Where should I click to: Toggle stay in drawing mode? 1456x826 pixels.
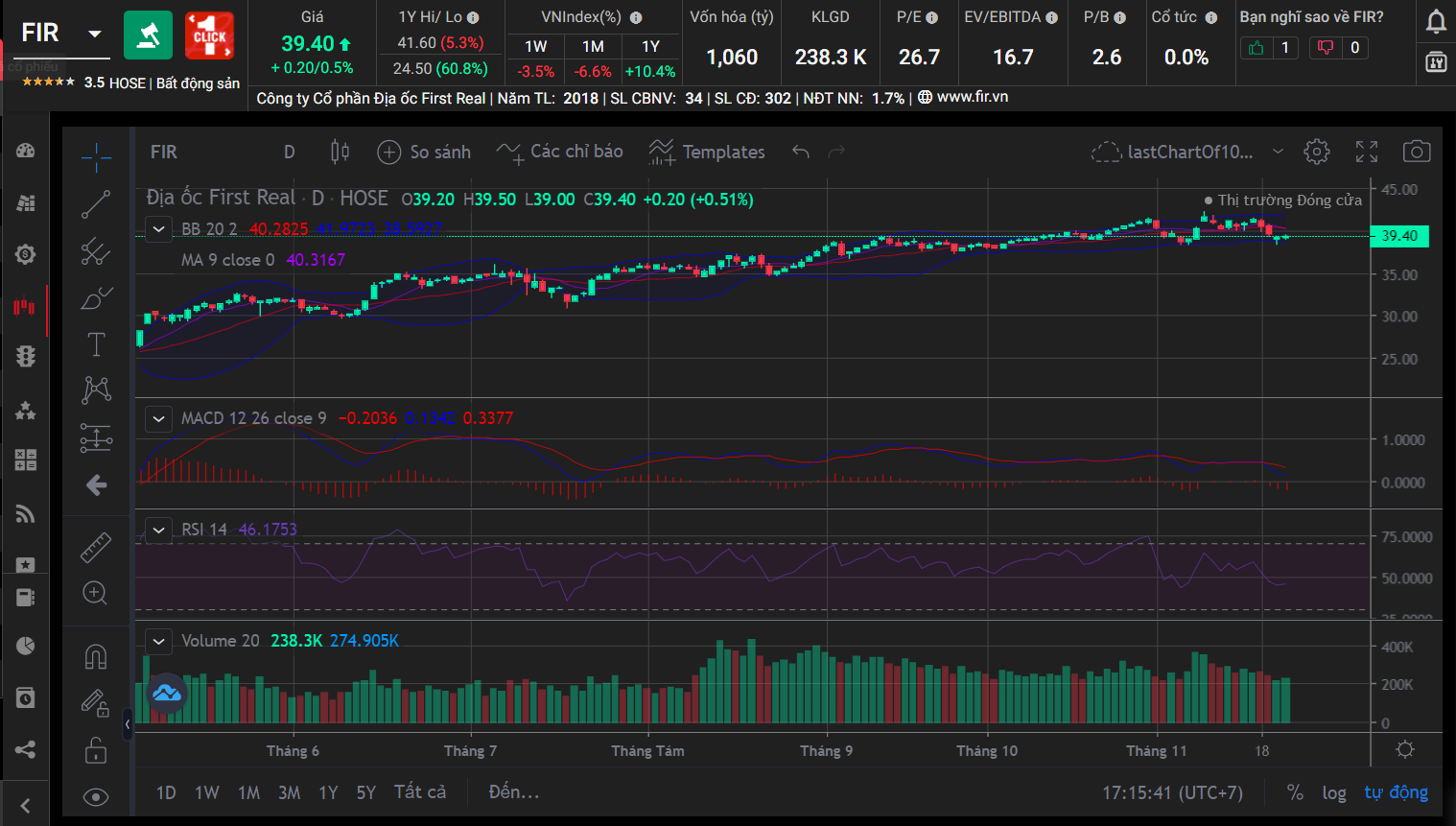point(95,703)
